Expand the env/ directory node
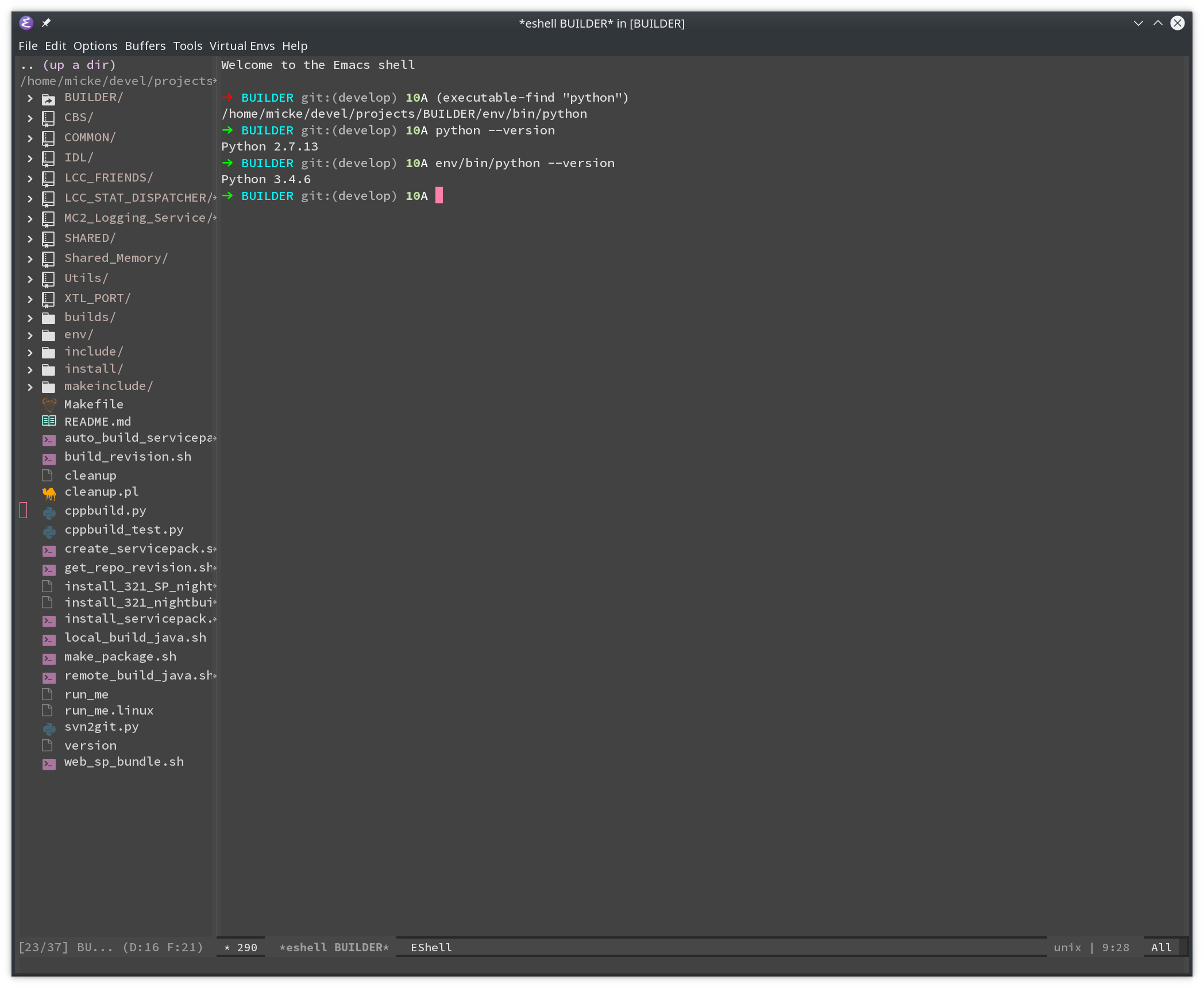 30,335
